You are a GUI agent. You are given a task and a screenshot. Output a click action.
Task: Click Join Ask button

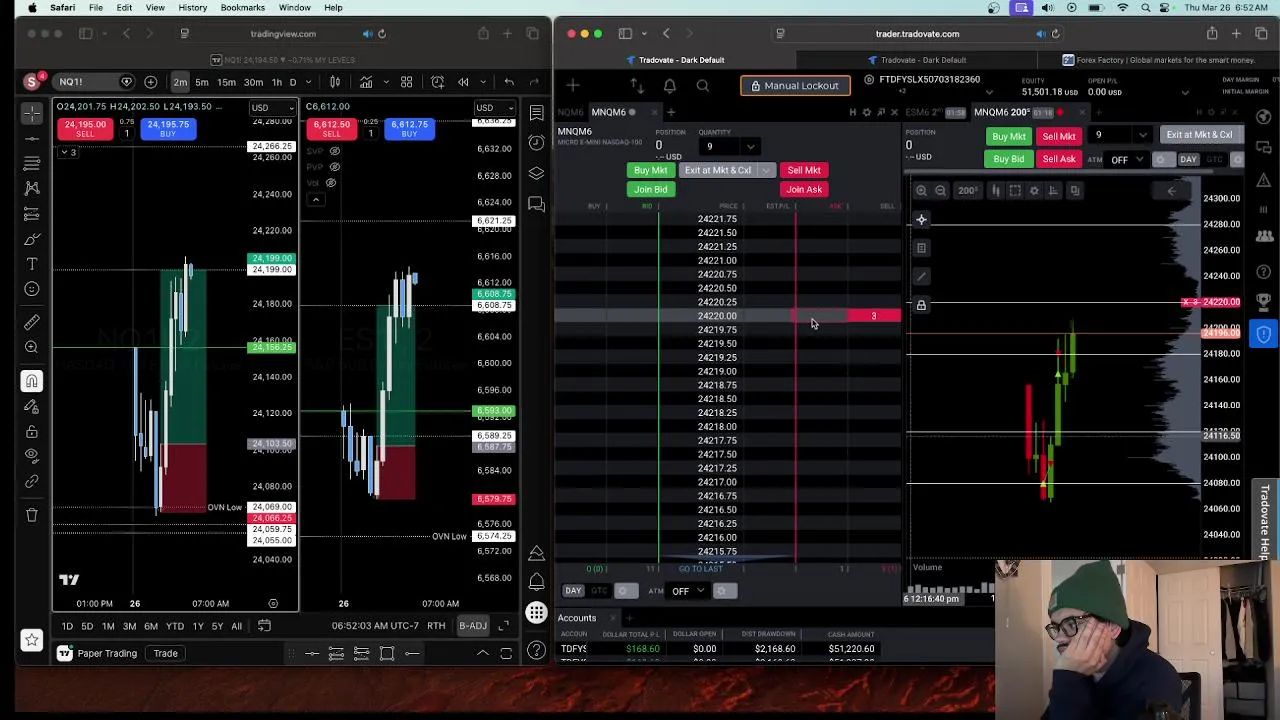point(804,190)
